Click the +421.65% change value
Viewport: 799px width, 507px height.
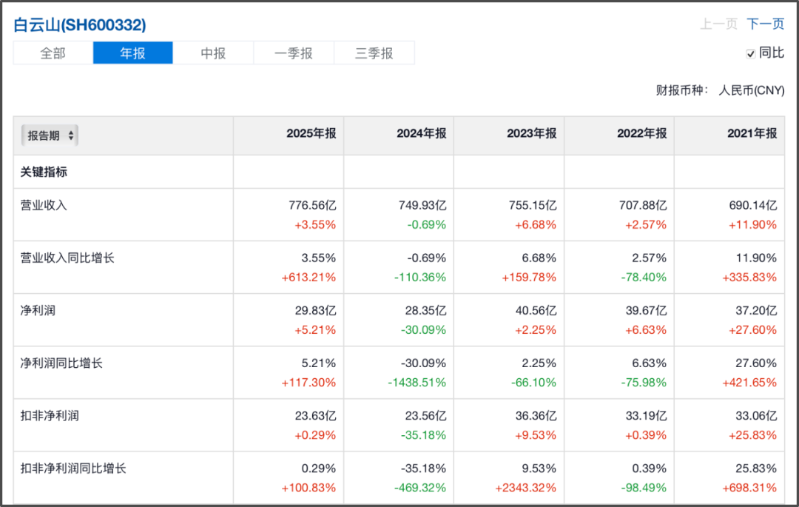click(750, 383)
